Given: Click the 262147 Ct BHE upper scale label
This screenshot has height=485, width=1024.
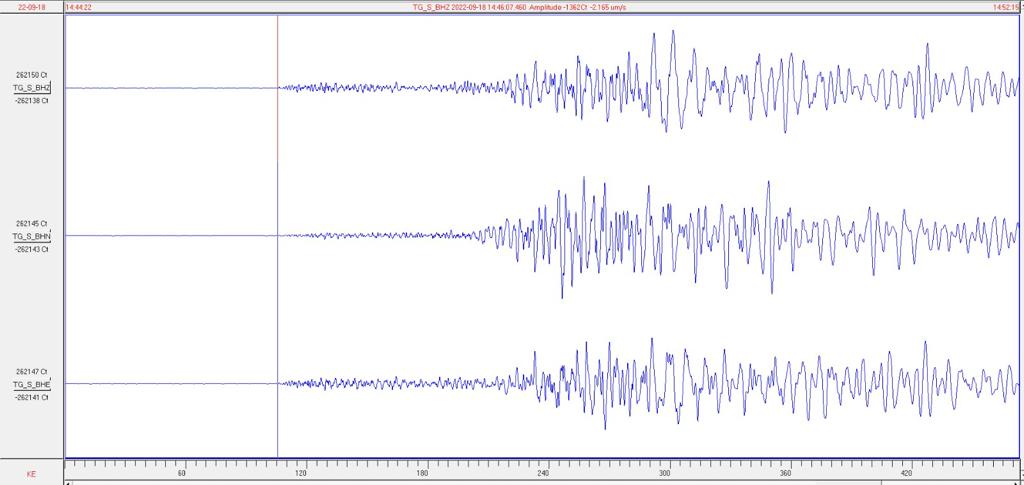Looking at the screenshot, I should pyautogui.click(x=31, y=371).
